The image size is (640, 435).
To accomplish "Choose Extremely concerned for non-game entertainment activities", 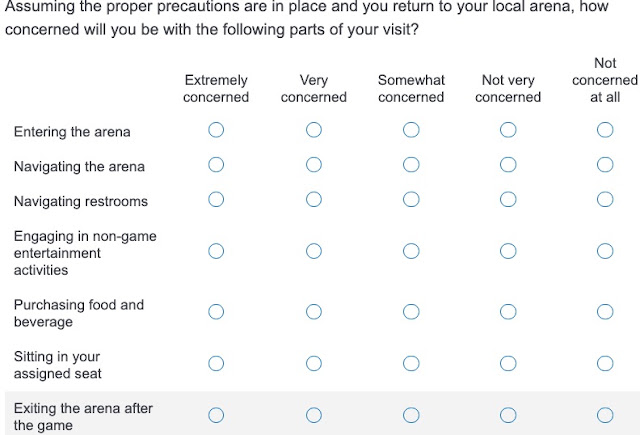I will pos(216,251).
